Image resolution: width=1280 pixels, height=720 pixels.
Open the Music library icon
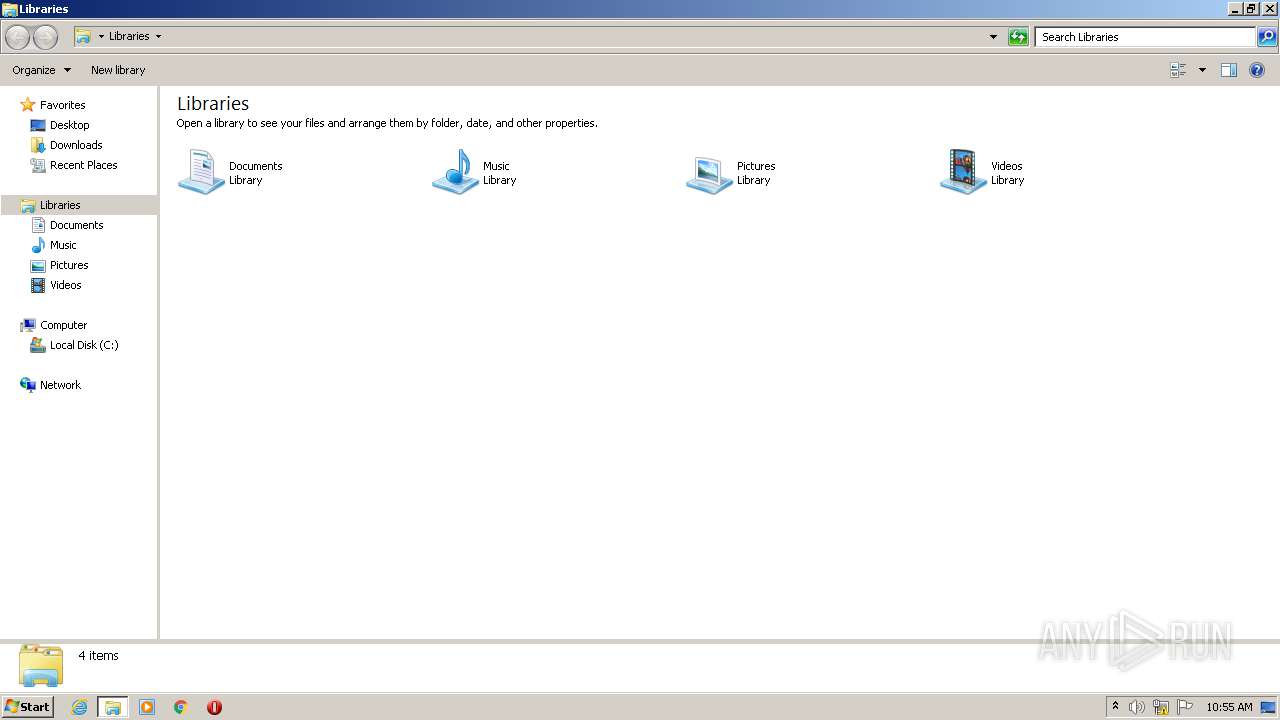(455, 172)
